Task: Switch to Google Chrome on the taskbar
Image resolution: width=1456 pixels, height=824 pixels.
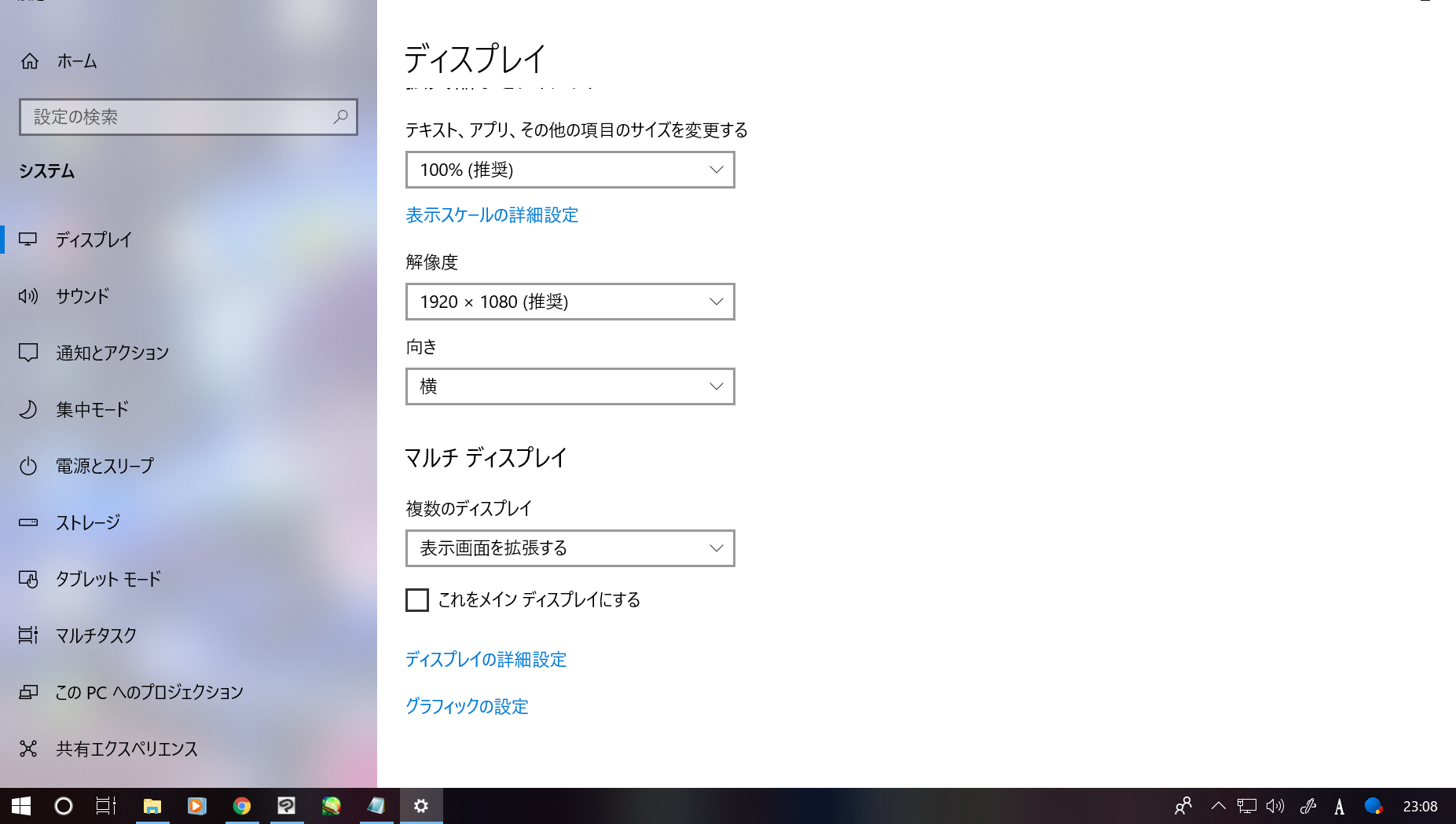Action: [x=241, y=806]
